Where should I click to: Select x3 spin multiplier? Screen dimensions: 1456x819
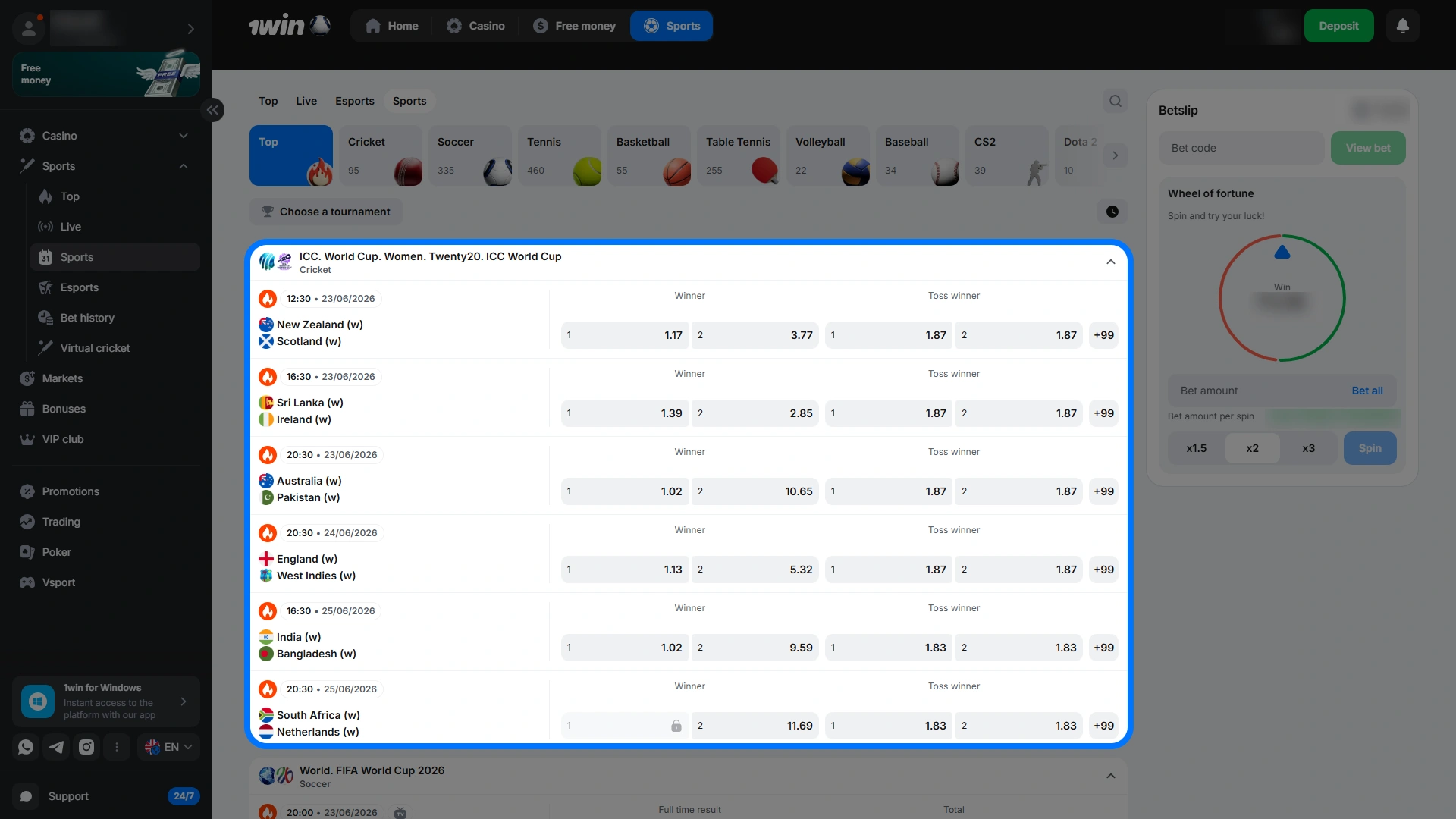[x=1308, y=448]
